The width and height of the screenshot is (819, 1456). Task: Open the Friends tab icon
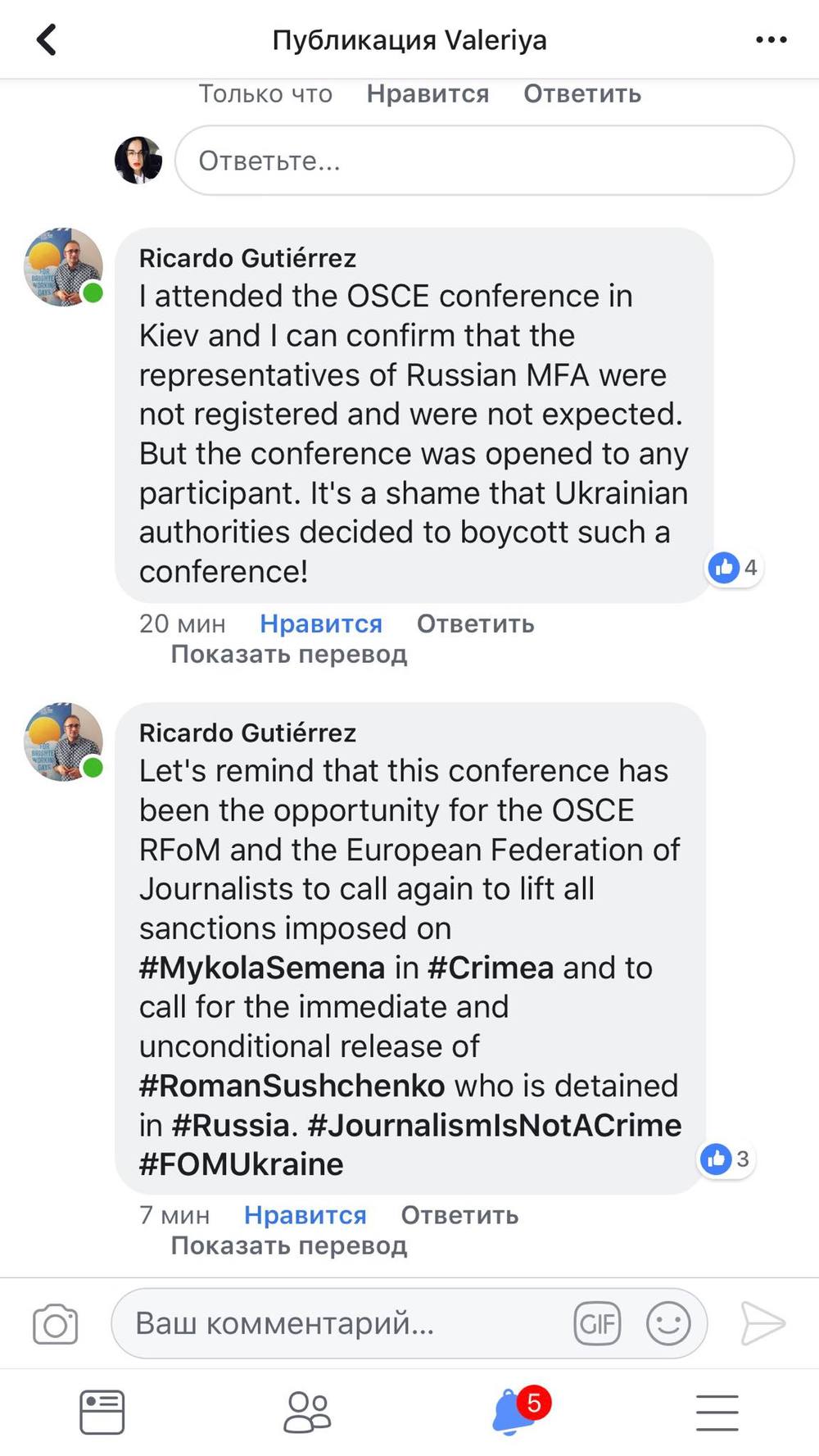(x=307, y=1412)
